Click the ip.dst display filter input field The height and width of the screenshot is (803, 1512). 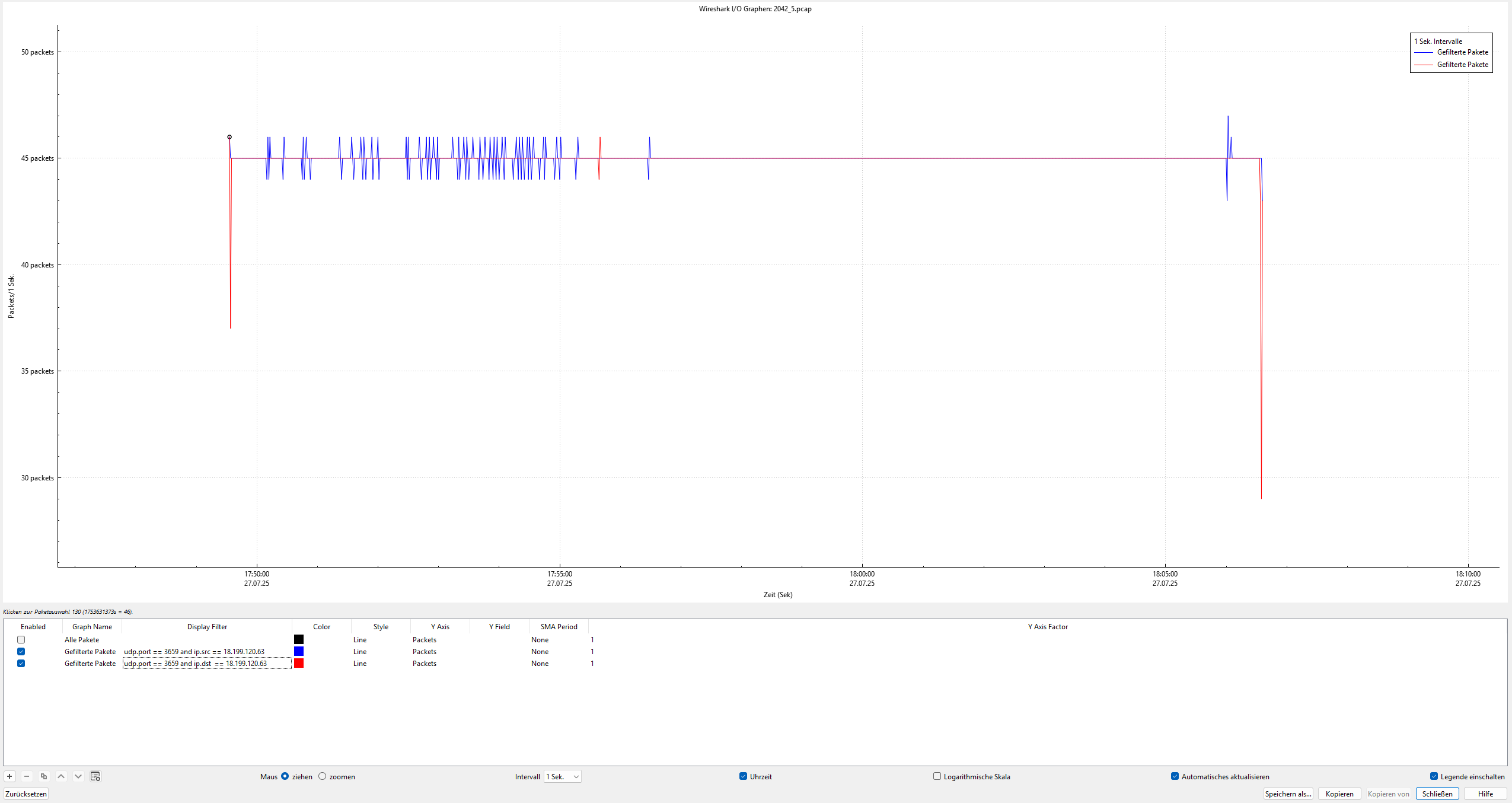(x=207, y=664)
